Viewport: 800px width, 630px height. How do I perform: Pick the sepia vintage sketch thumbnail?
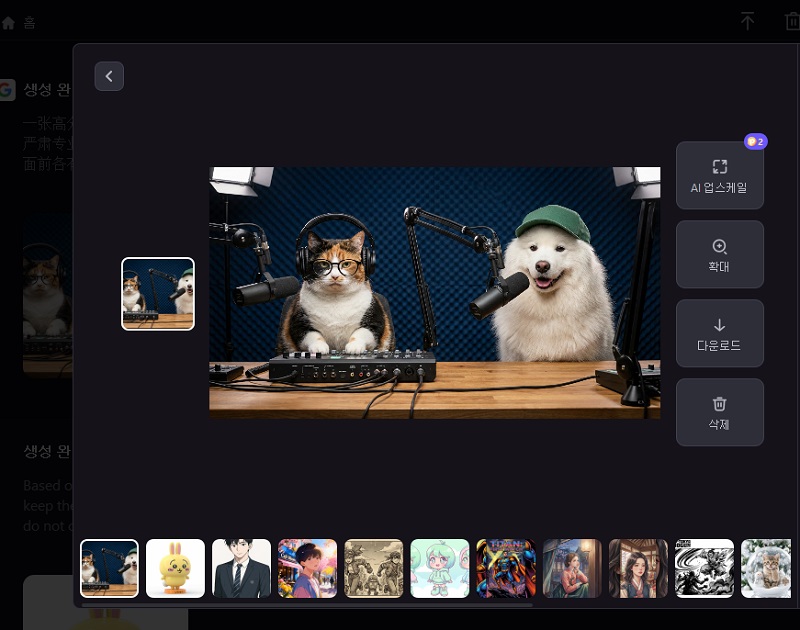pos(374,568)
